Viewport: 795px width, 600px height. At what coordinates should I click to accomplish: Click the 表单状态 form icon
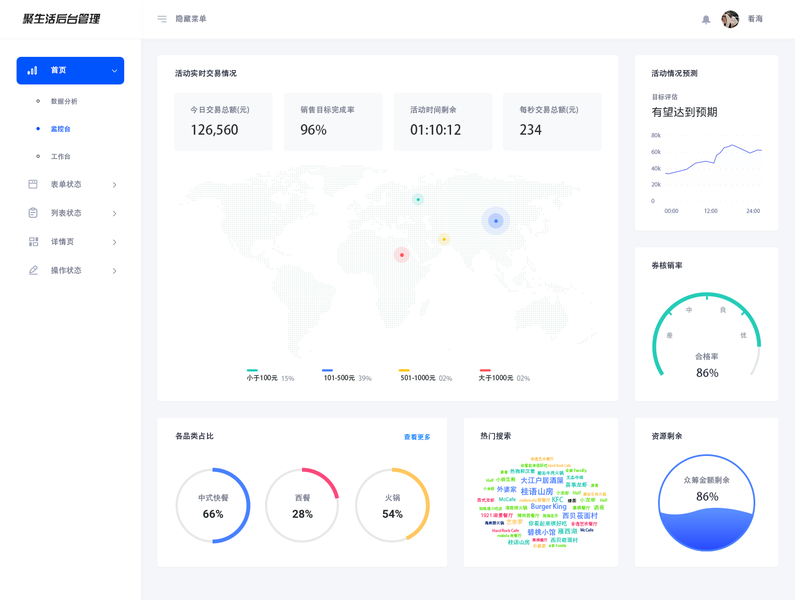[x=33, y=184]
